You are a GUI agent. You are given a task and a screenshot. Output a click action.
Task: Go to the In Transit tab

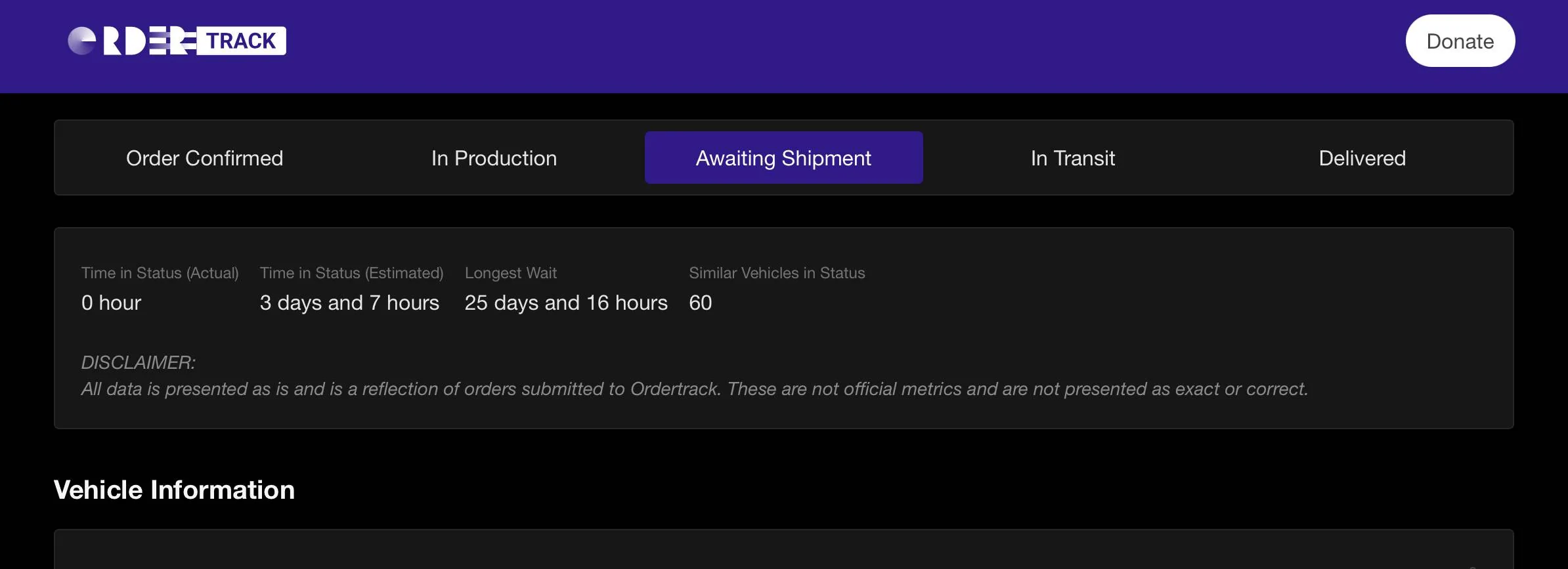pos(1072,158)
